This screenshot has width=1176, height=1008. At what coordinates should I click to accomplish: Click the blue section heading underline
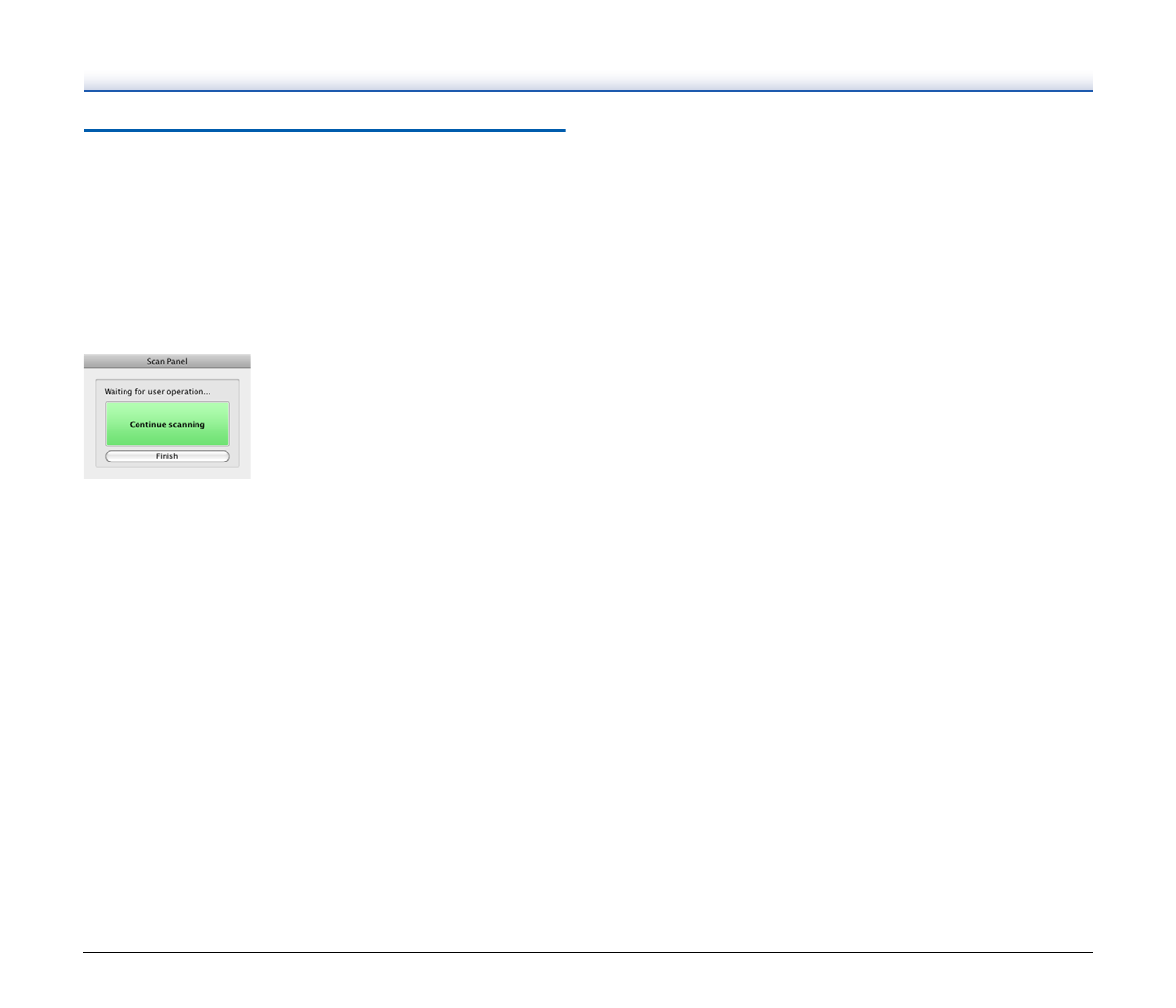324,130
